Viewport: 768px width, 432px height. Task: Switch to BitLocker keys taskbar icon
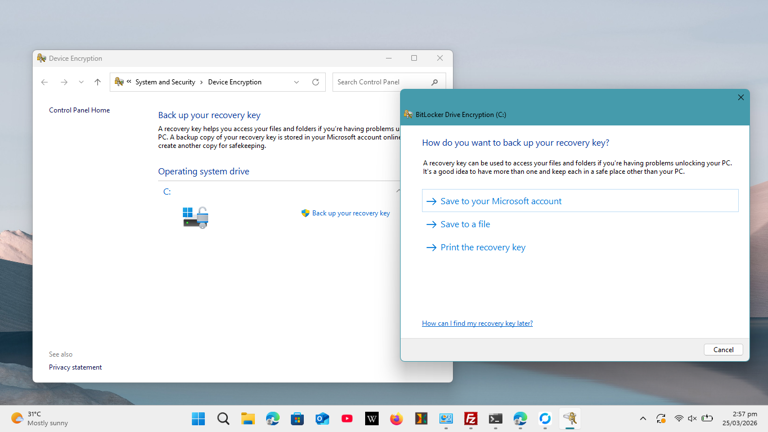click(570, 419)
